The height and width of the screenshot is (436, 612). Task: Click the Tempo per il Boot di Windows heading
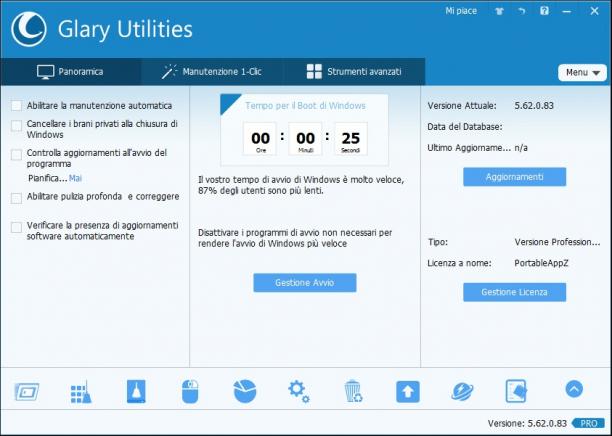pos(305,106)
